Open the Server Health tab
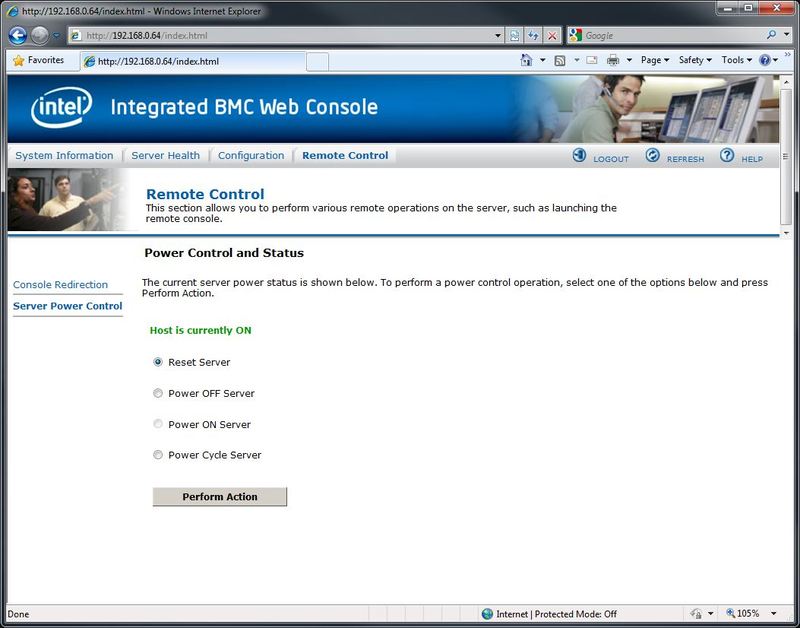 pos(165,156)
